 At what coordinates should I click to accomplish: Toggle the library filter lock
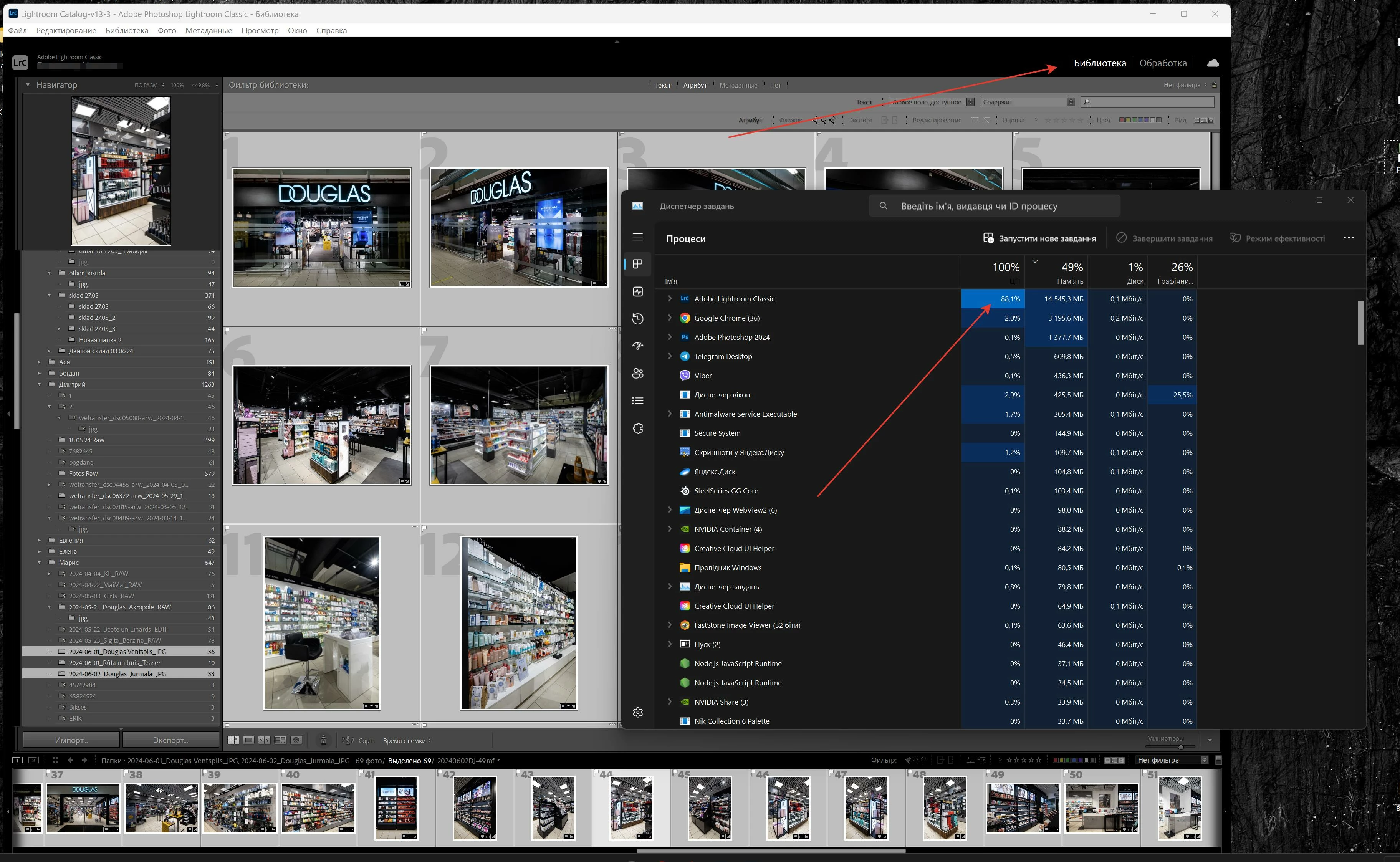click(x=1214, y=85)
